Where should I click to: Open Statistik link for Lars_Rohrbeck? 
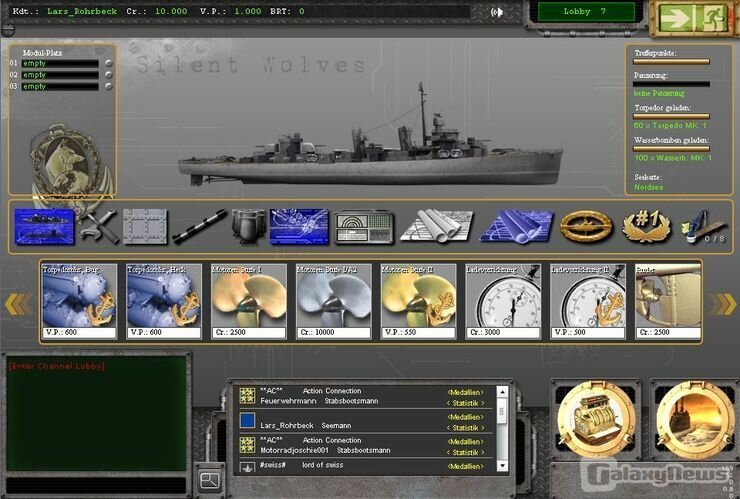465,426
